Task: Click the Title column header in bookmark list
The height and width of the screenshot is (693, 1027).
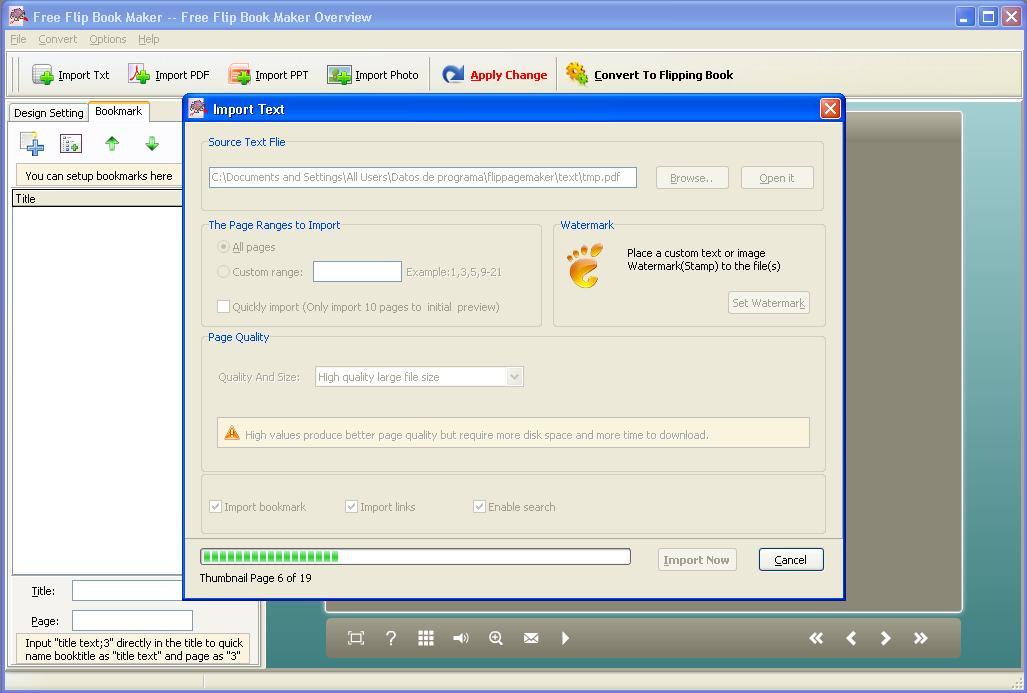Action: [x=97, y=198]
